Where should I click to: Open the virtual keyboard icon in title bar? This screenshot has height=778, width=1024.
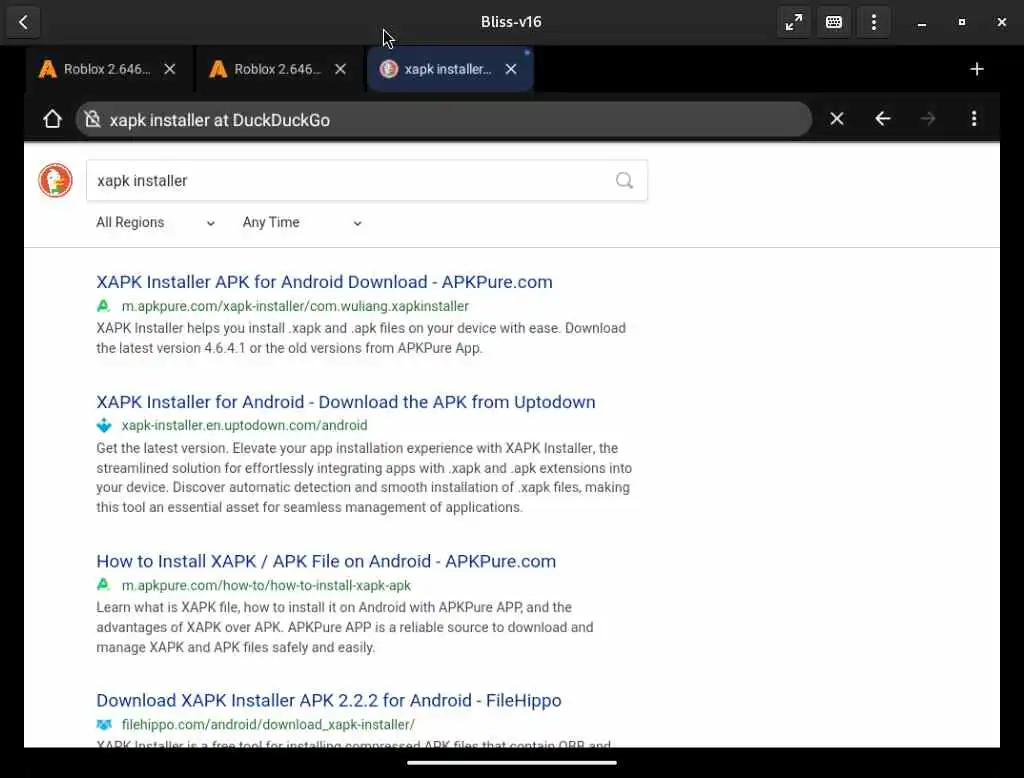(834, 22)
